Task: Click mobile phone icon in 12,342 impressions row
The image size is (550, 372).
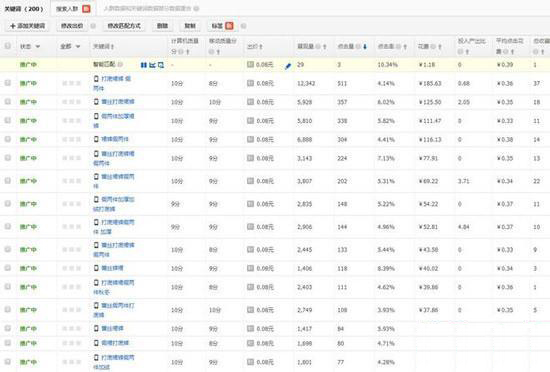Action: [96, 79]
